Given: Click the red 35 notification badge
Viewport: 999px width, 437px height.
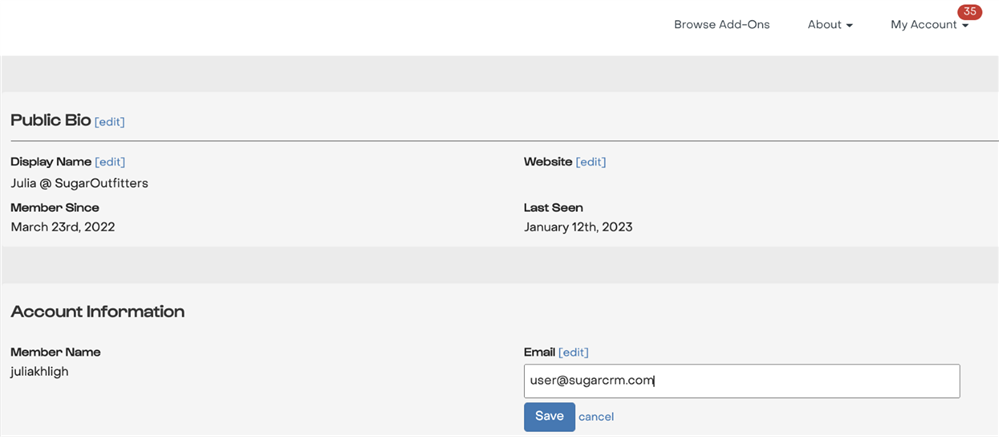Looking at the screenshot, I should tap(969, 12).
